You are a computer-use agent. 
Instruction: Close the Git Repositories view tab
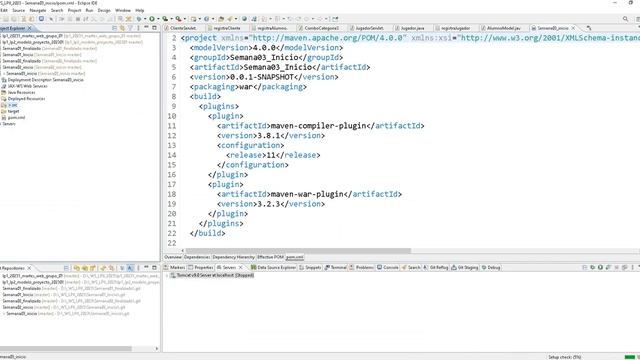(29, 268)
